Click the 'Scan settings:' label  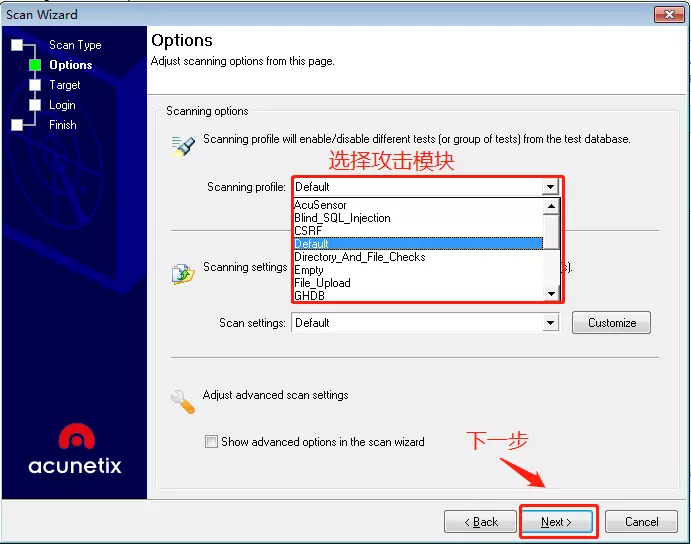(252, 323)
